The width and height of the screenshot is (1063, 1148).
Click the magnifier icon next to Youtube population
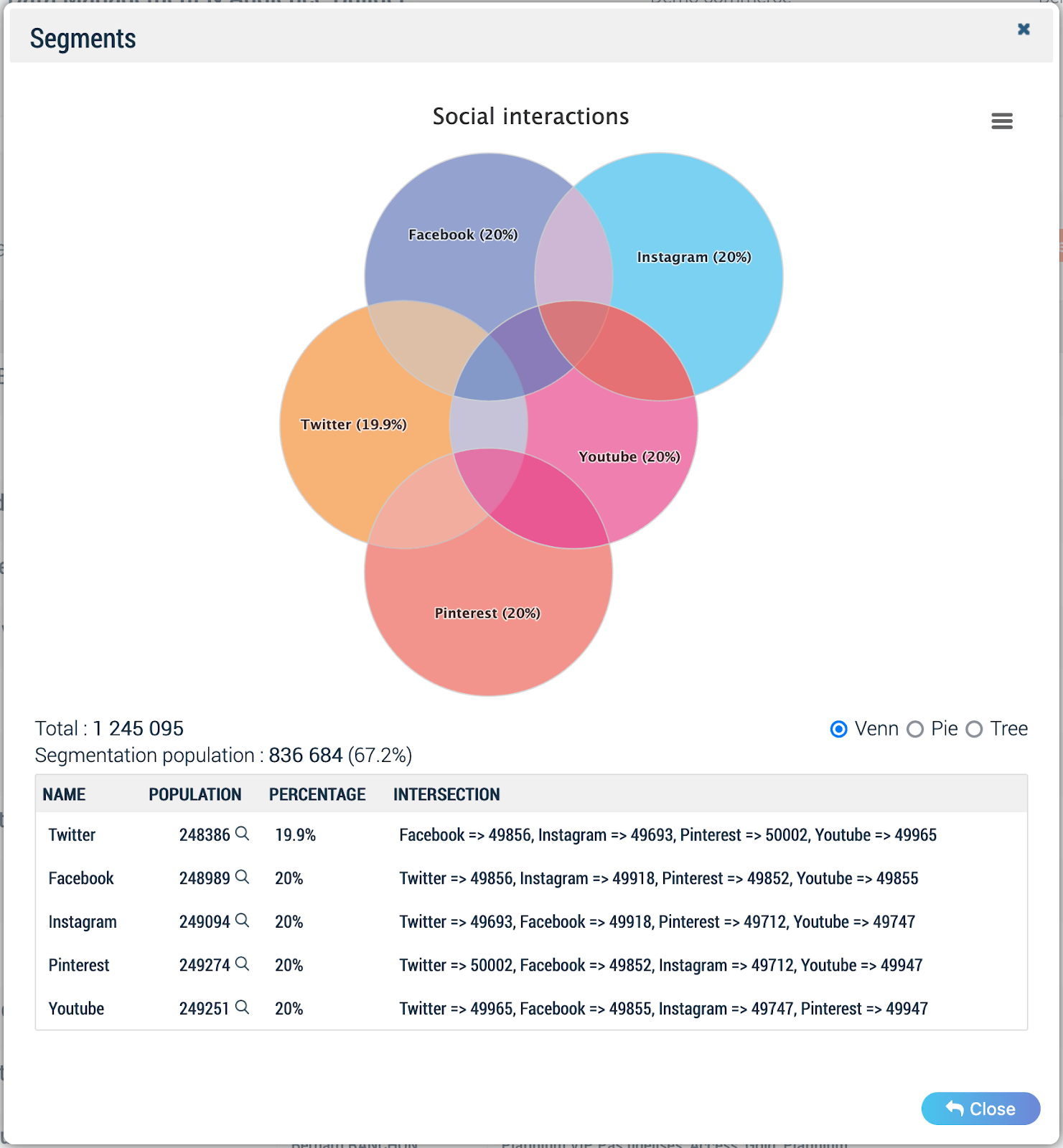tap(243, 1007)
